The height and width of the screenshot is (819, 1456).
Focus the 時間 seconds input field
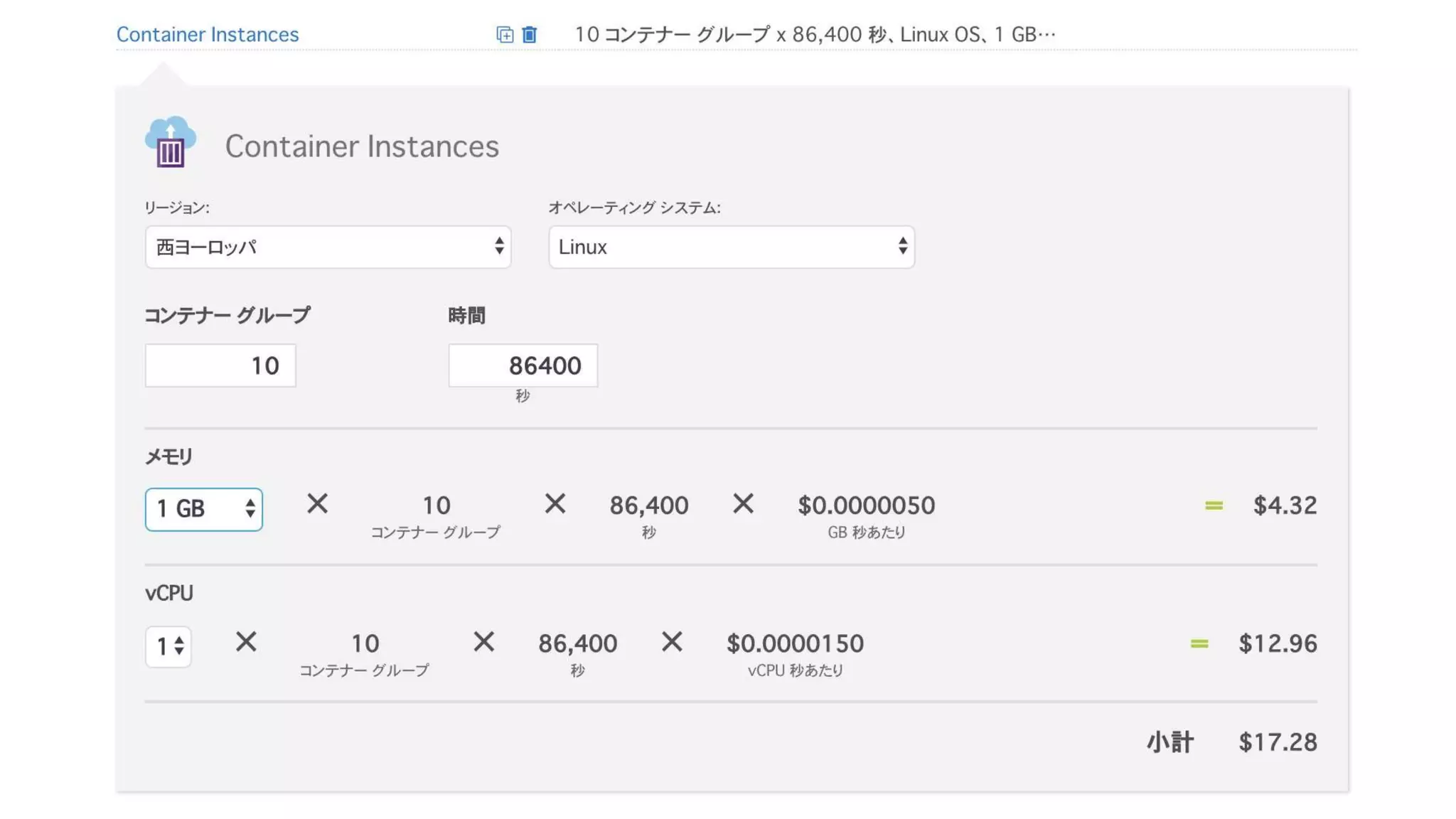523,365
